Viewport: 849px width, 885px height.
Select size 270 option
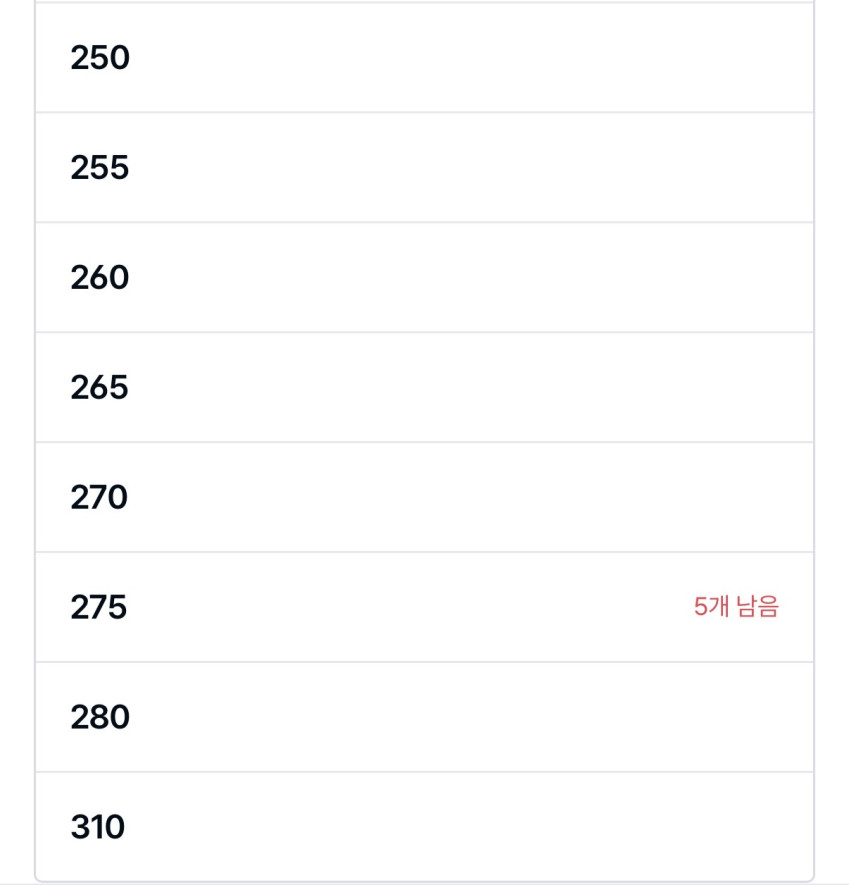coord(424,497)
